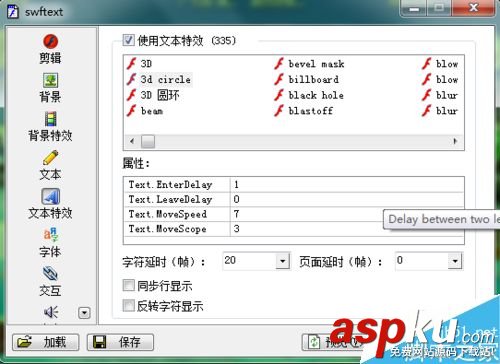Click the flash icon beside billboard

tap(279, 79)
